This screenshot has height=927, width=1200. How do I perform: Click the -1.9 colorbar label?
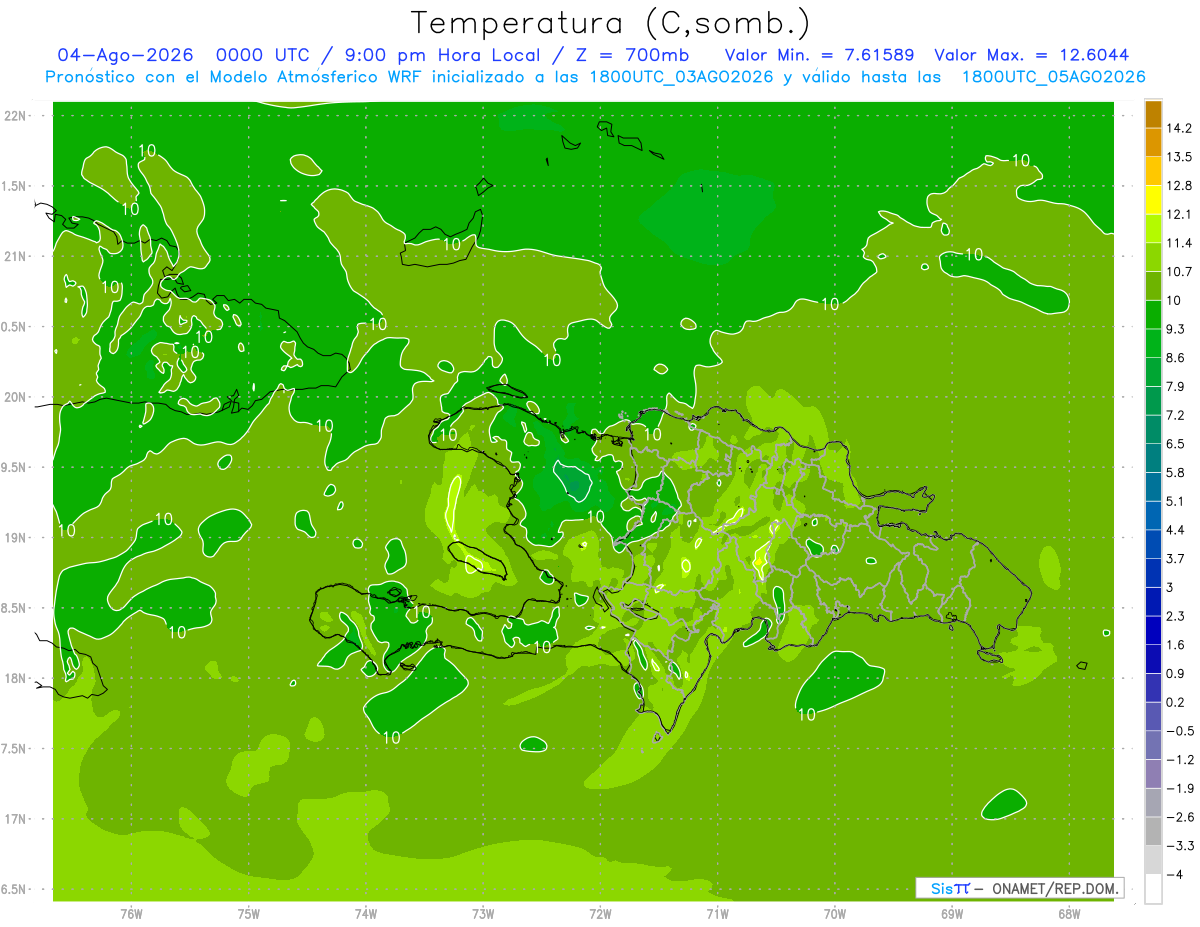[1179, 789]
